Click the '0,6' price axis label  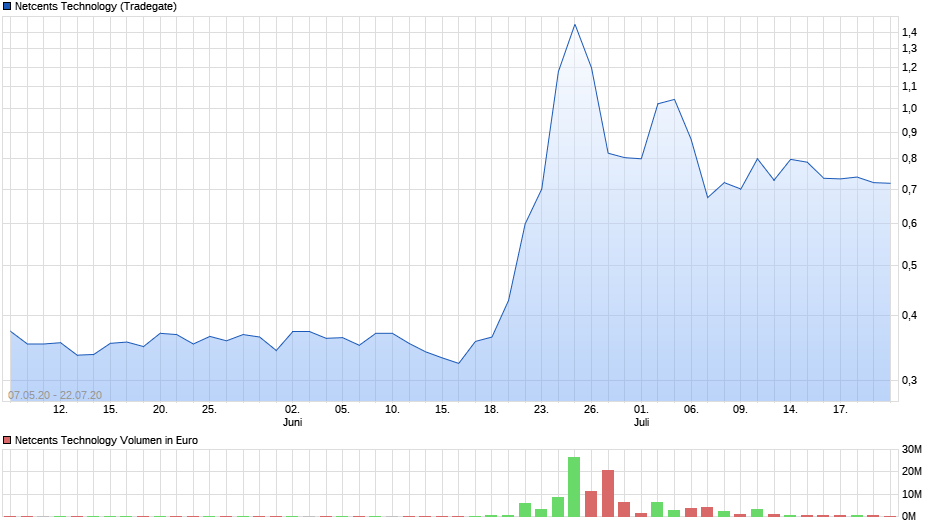(x=909, y=224)
